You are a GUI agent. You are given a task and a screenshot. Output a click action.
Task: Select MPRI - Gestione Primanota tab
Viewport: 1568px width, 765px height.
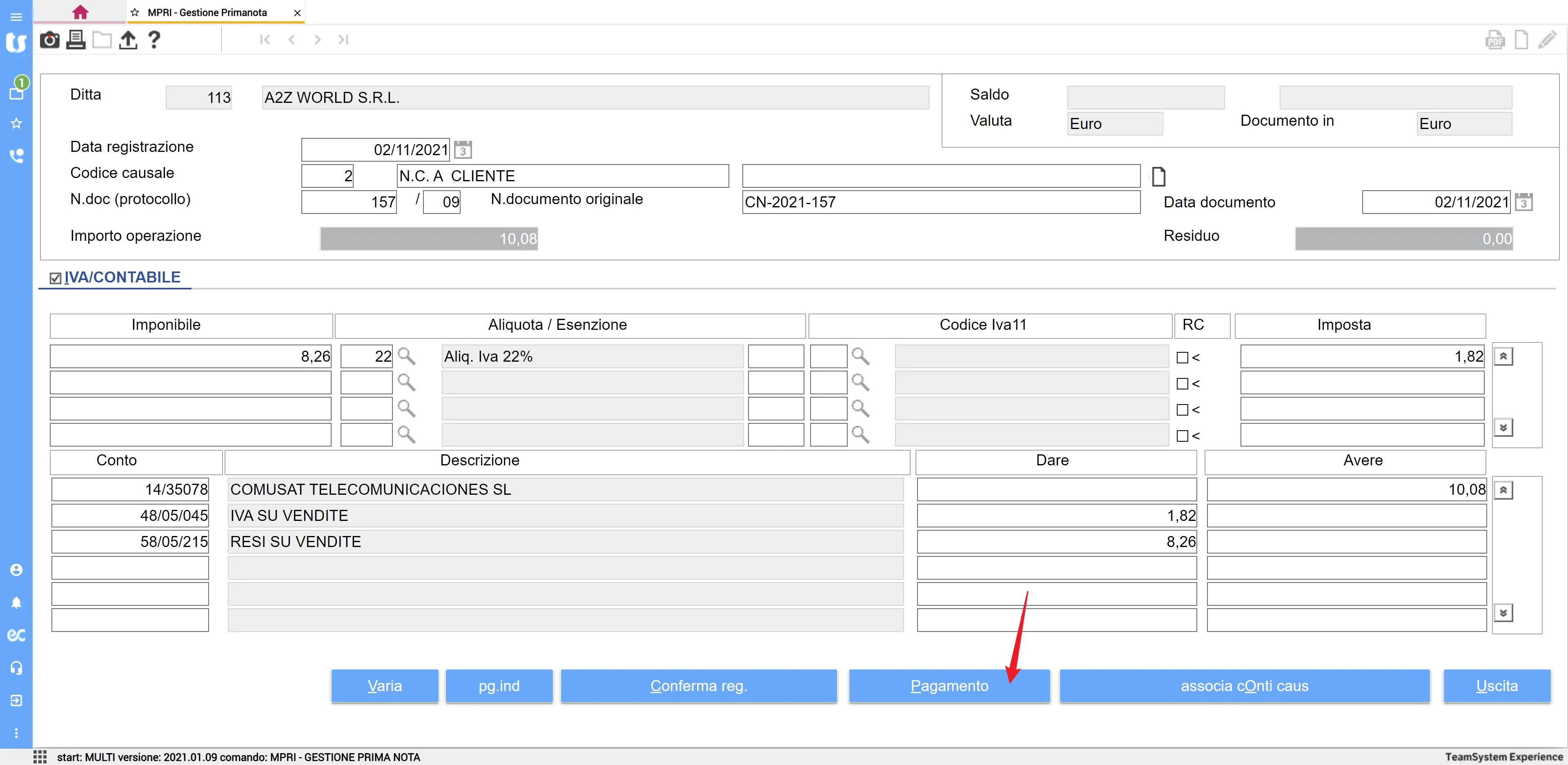pyautogui.click(x=207, y=12)
